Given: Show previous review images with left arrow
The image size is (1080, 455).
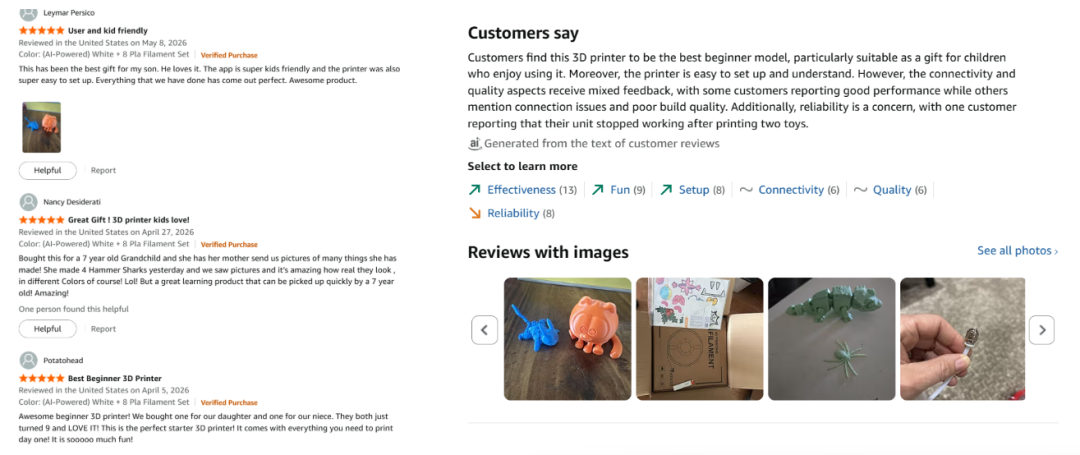Looking at the screenshot, I should pyautogui.click(x=484, y=330).
